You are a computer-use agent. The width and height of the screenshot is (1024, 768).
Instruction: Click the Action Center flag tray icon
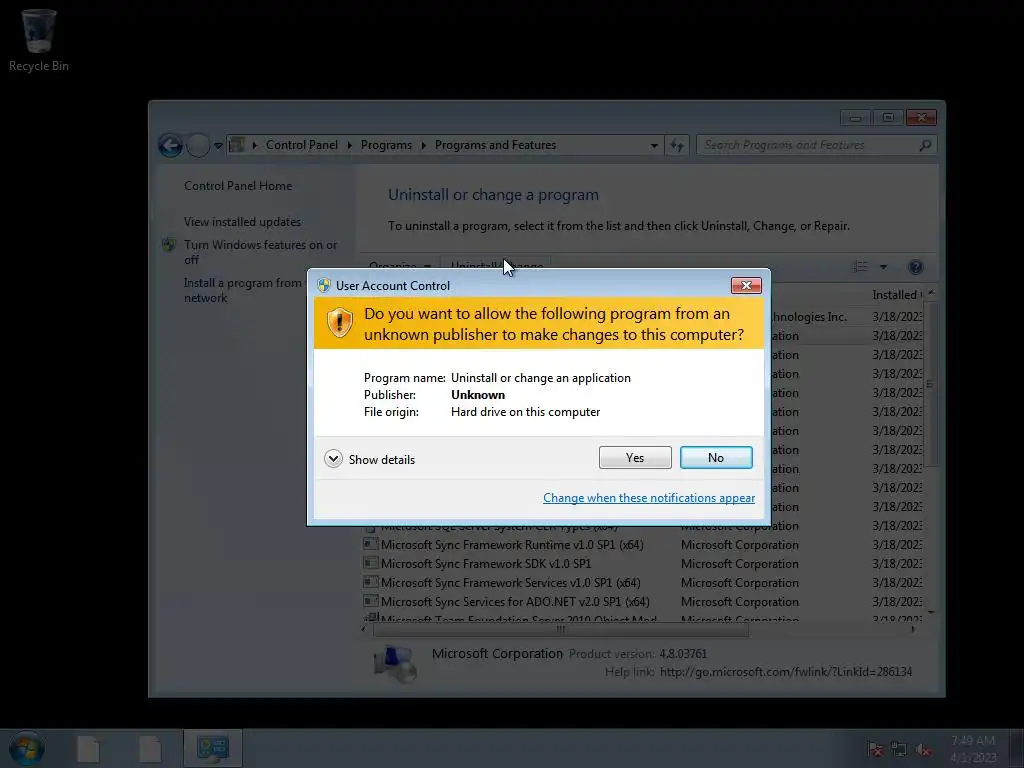(875, 749)
